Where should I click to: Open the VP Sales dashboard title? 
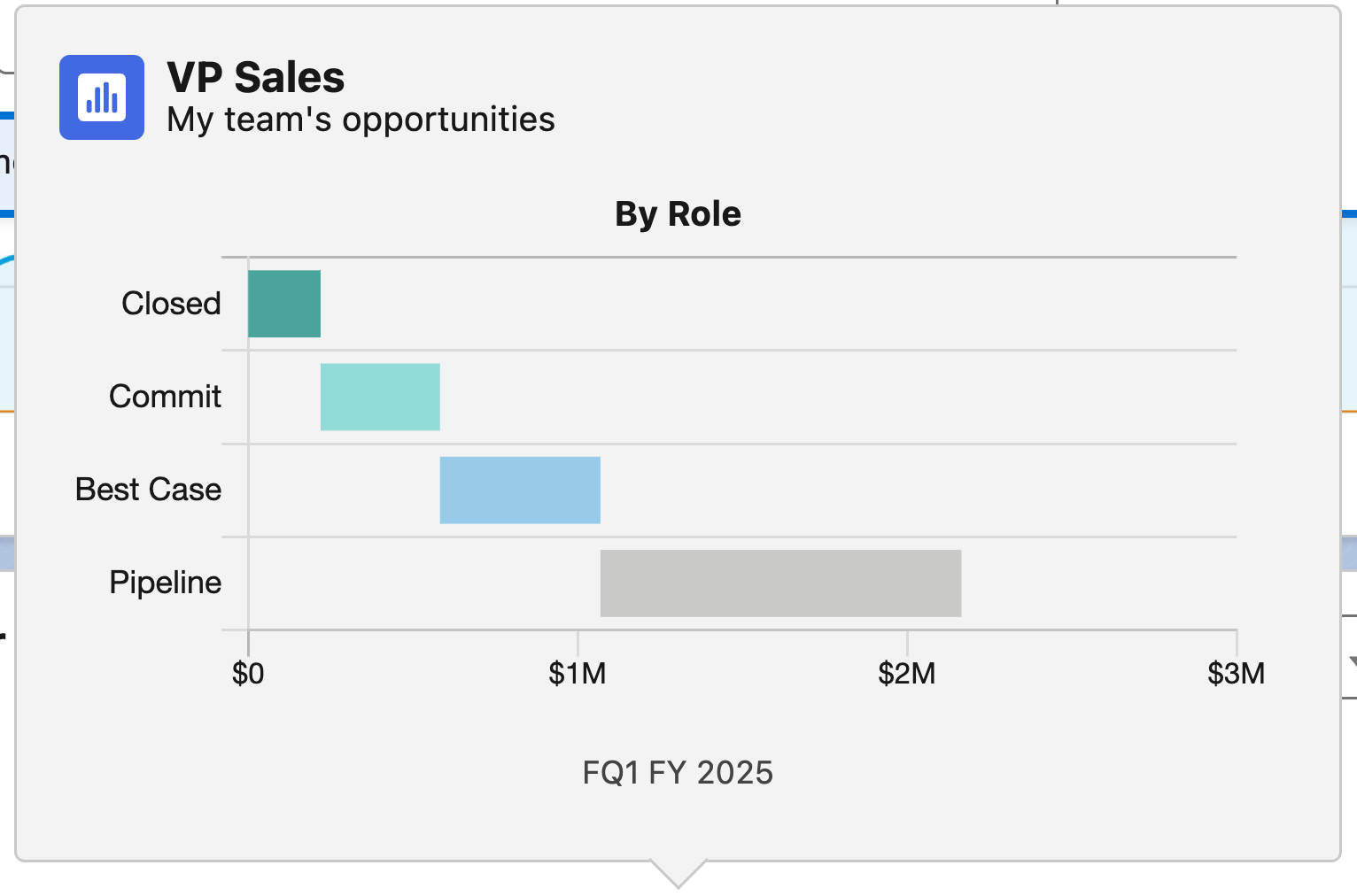click(x=255, y=77)
